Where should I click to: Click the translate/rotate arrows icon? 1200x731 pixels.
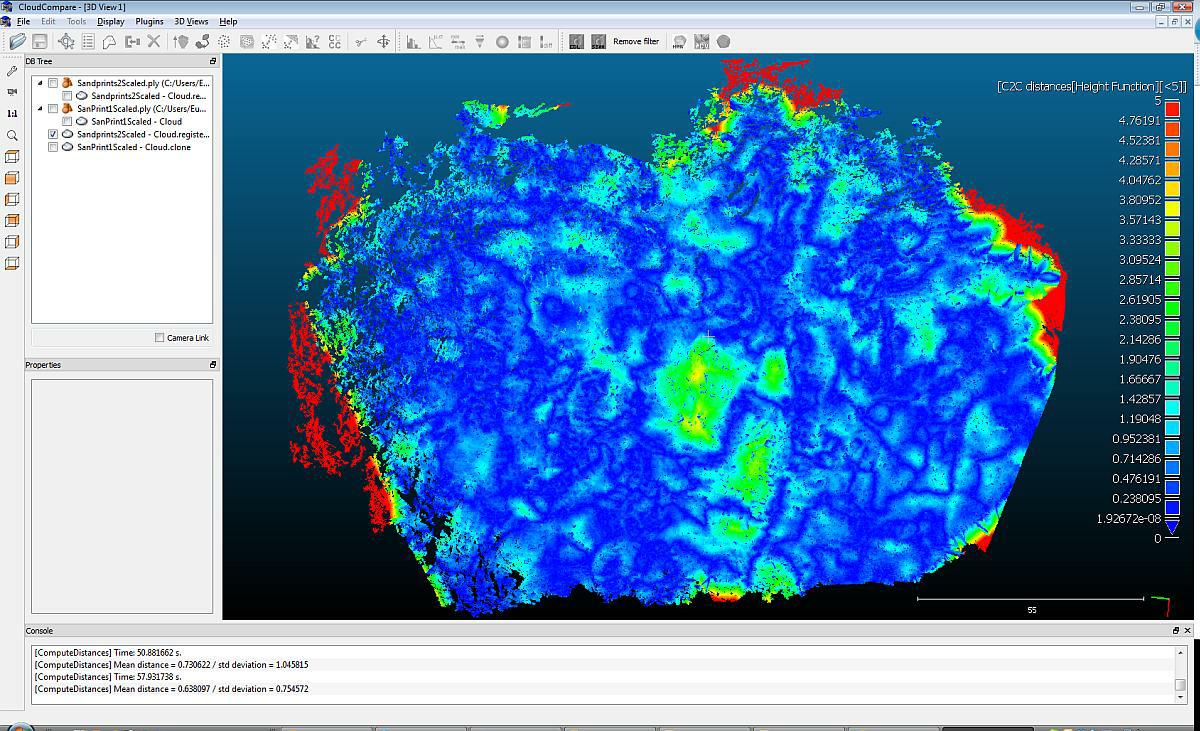click(383, 41)
